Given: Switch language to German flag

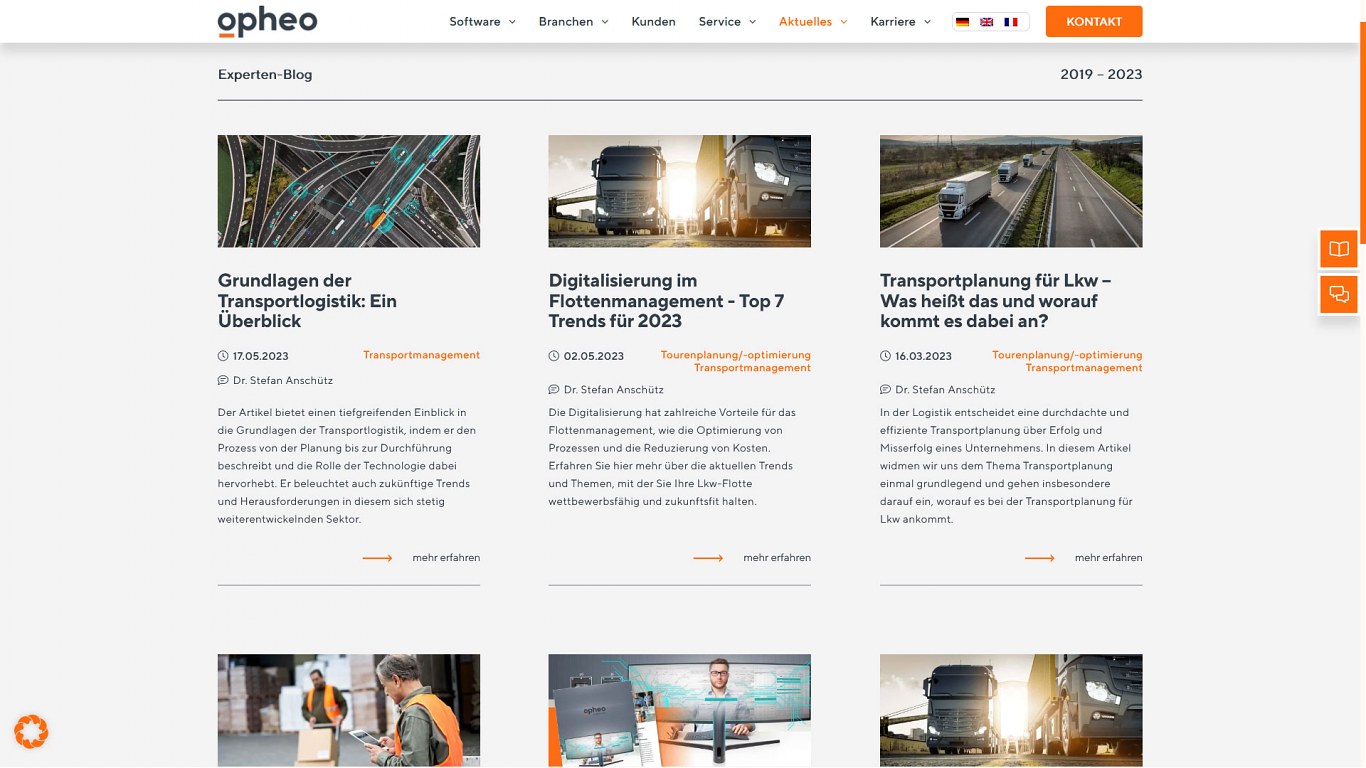Looking at the screenshot, I should click(962, 22).
